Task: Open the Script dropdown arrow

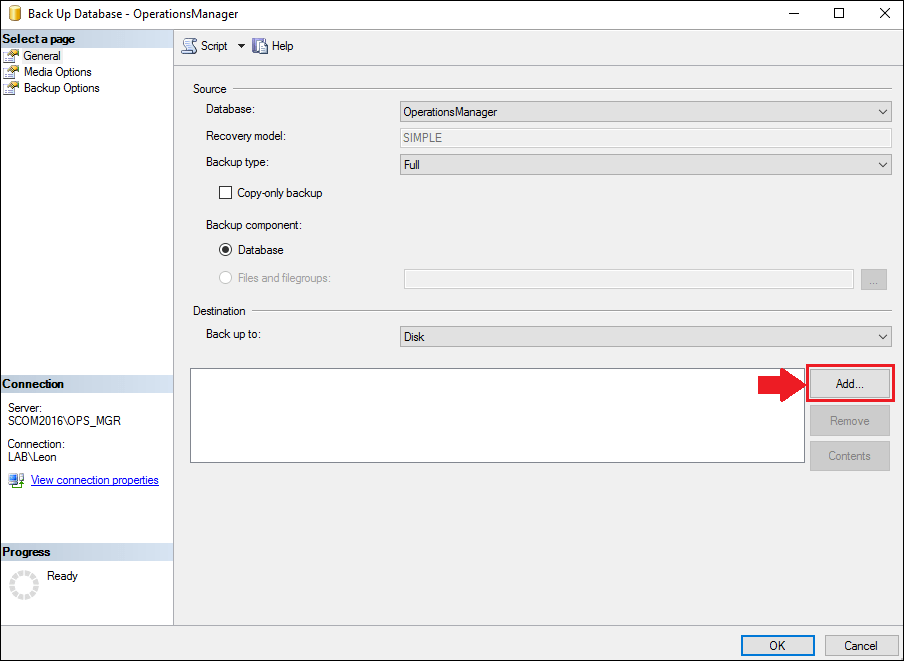Action: [x=241, y=46]
